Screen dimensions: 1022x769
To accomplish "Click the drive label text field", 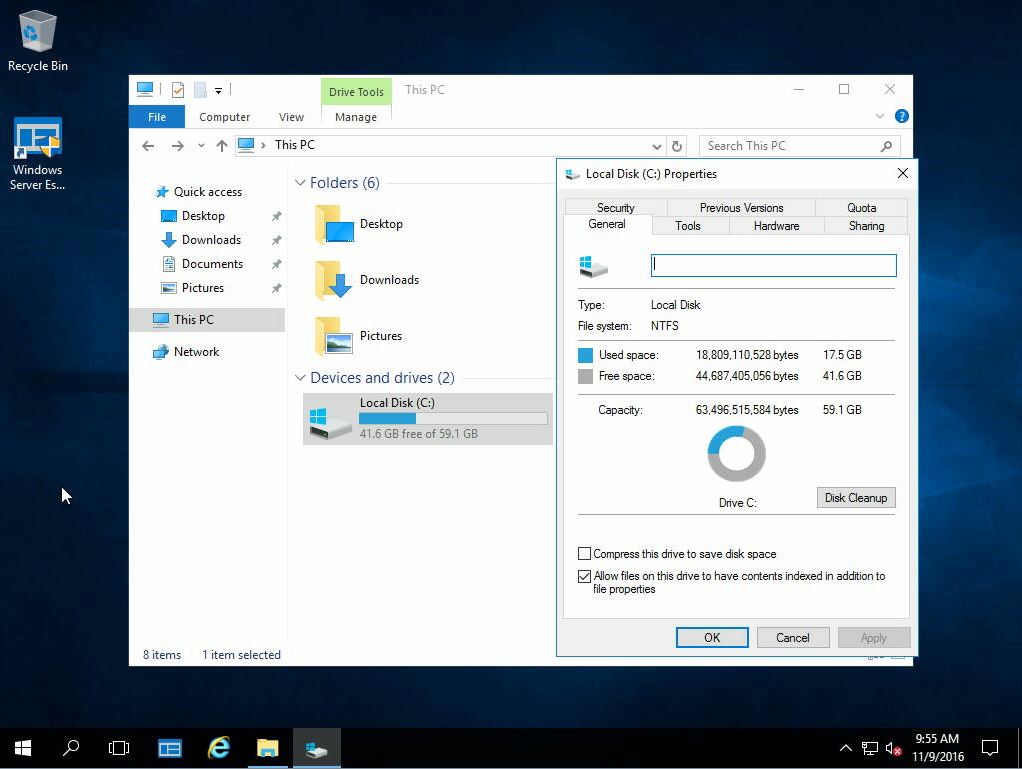I will [773, 265].
